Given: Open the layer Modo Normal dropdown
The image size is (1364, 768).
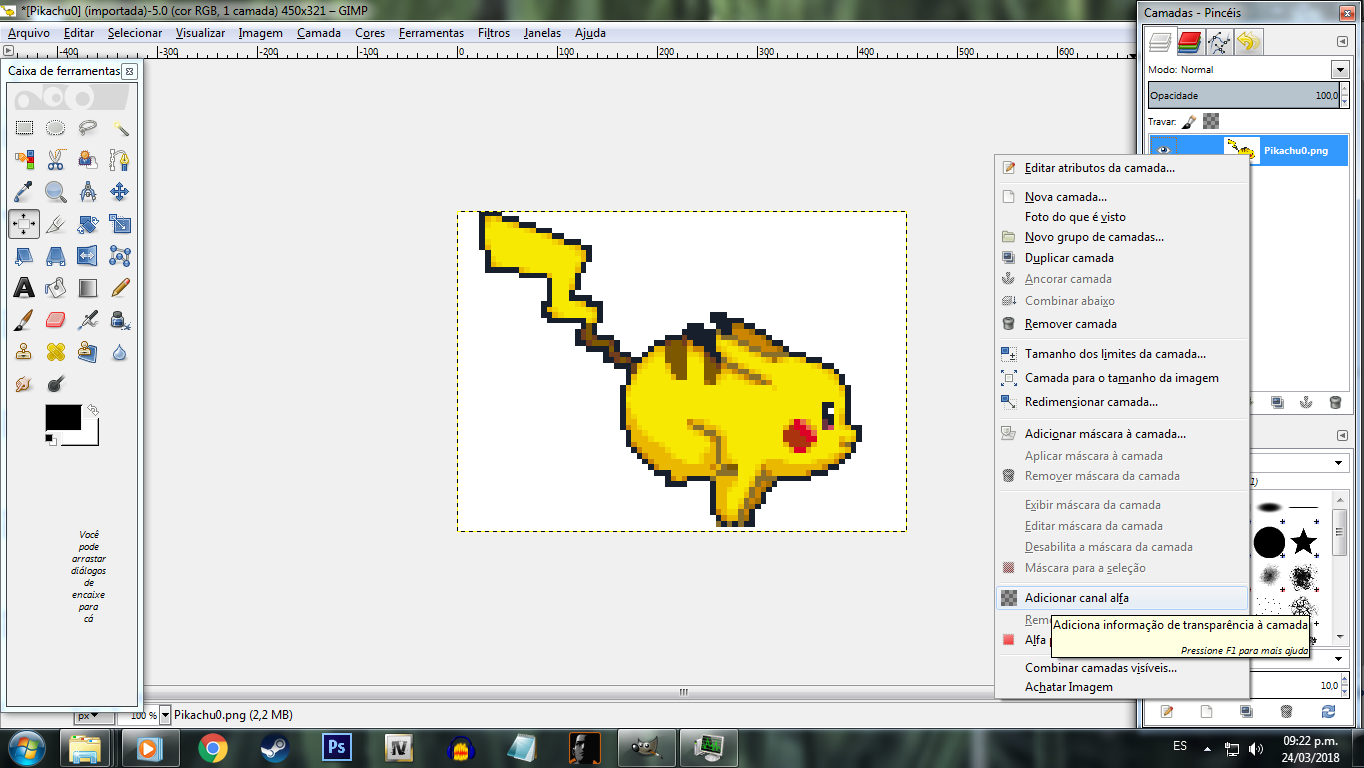Looking at the screenshot, I should pyautogui.click(x=1340, y=70).
